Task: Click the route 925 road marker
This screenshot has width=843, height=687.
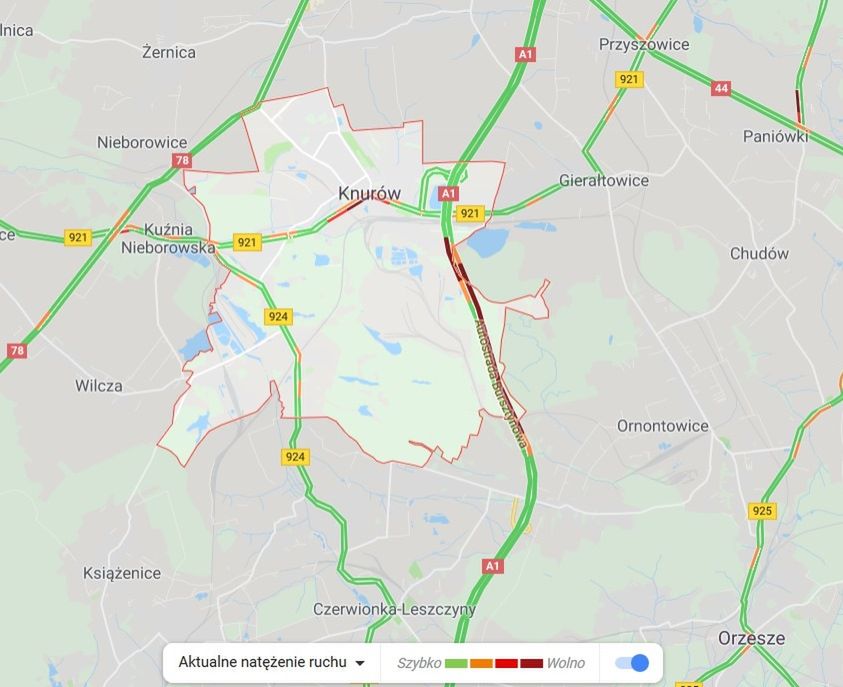Action: pyautogui.click(x=762, y=510)
